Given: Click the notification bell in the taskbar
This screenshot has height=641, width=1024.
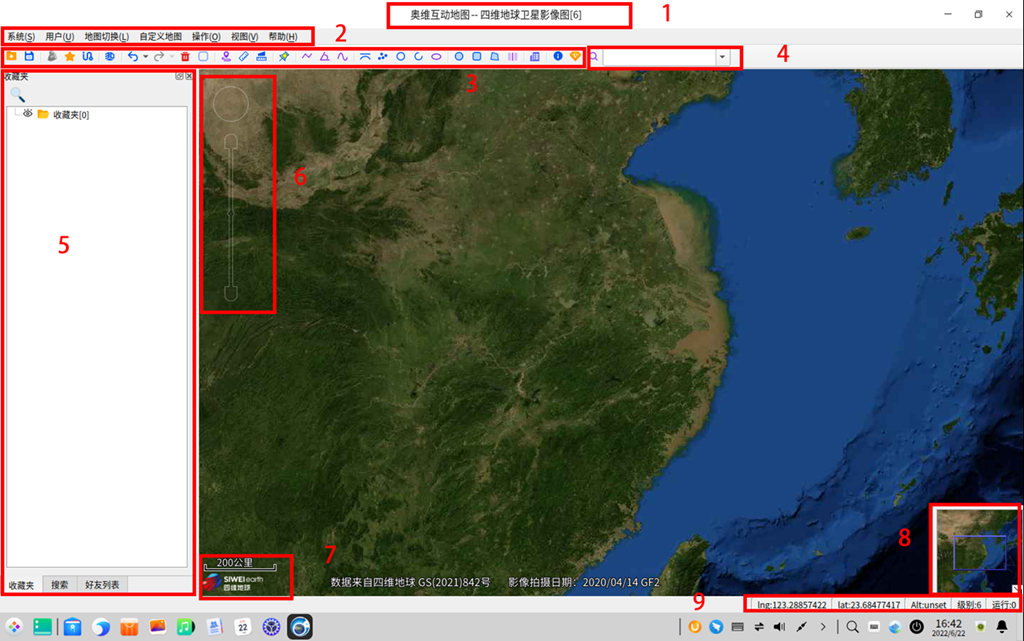Looking at the screenshot, I should (x=1001, y=627).
